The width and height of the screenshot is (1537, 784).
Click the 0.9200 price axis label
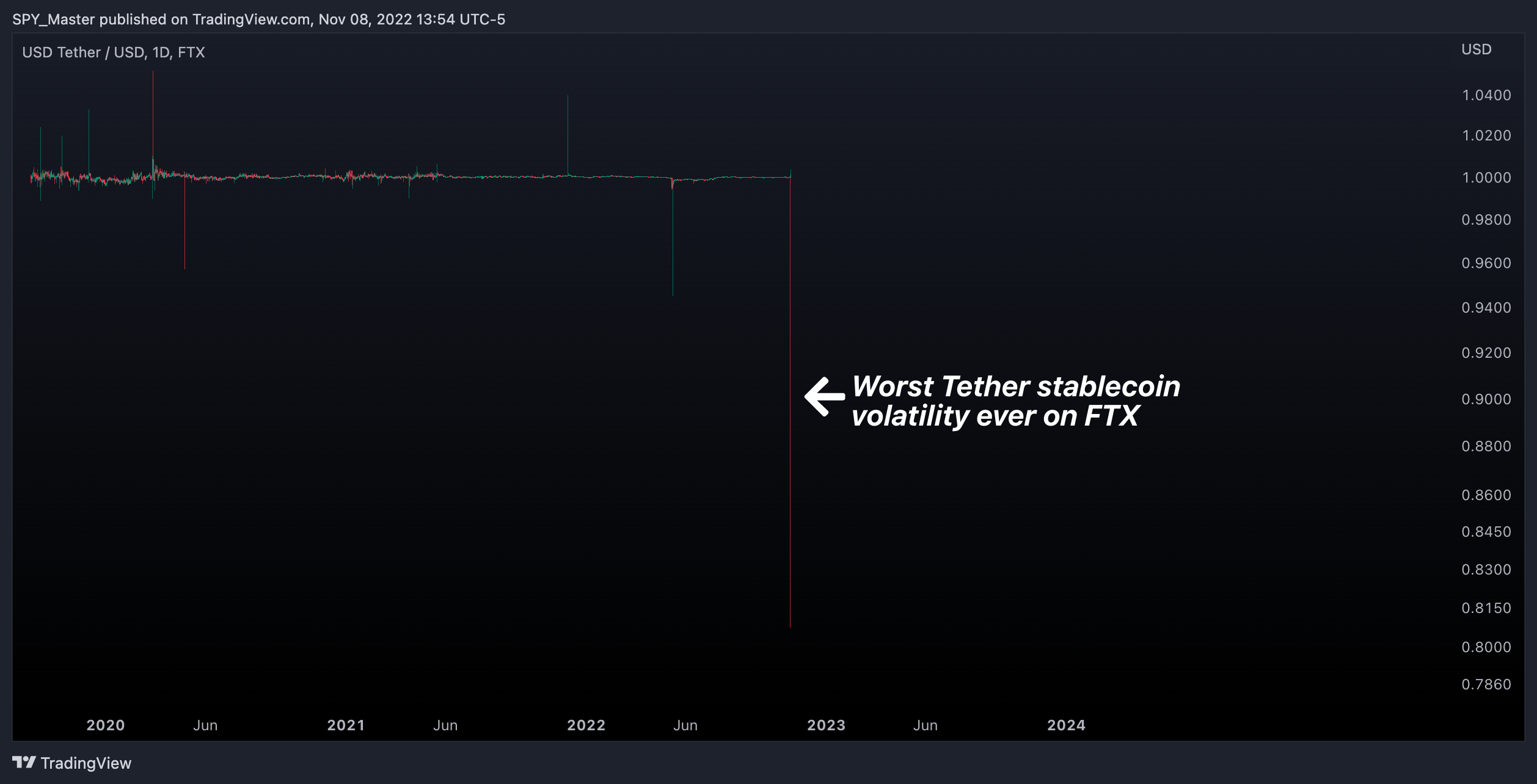[1486, 353]
